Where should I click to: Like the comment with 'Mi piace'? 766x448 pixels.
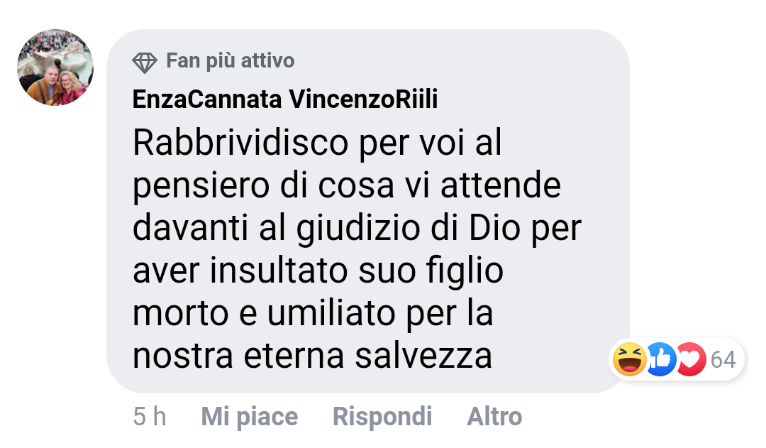click(x=249, y=417)
